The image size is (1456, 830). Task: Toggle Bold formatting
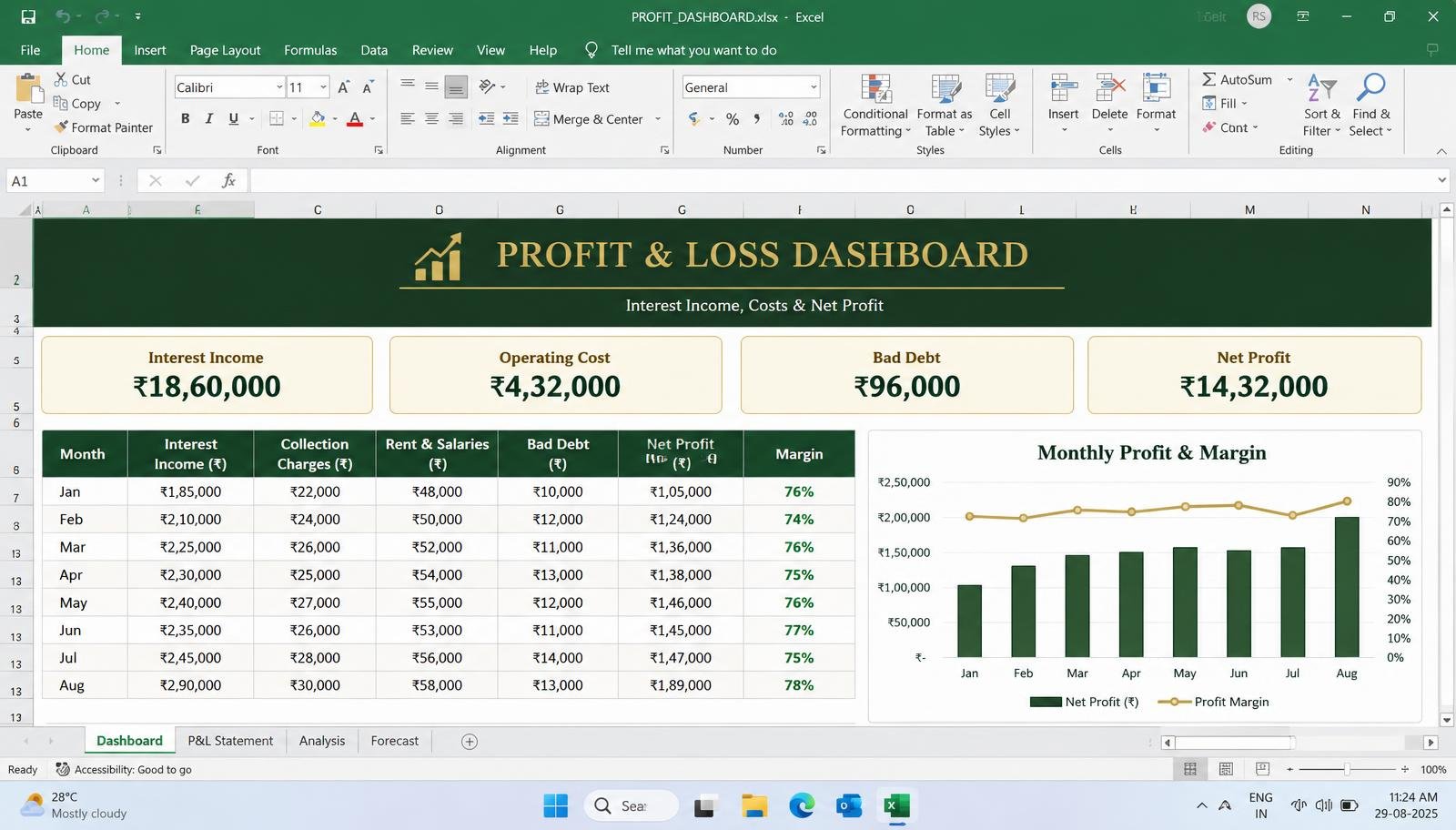(x=185, y=118)
